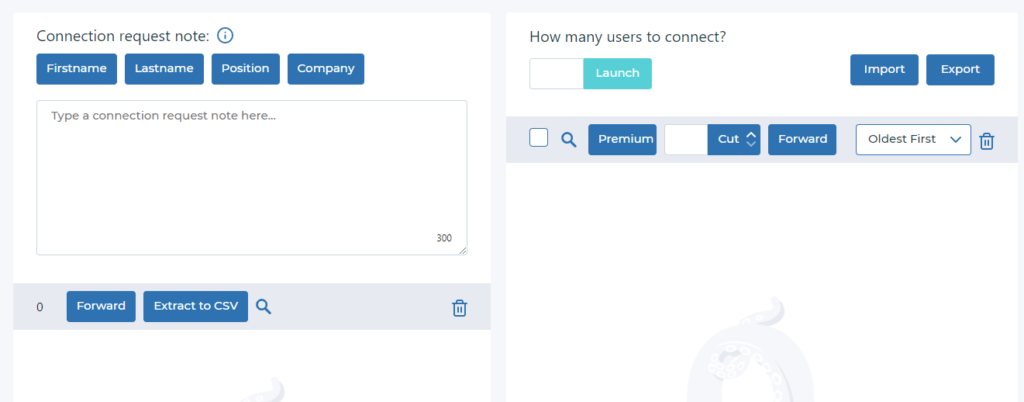Image resolution: width=1024 pixels, height=402 pixels.
Task: Click the info icon beside Connection request note
Action: click(225, 35)
